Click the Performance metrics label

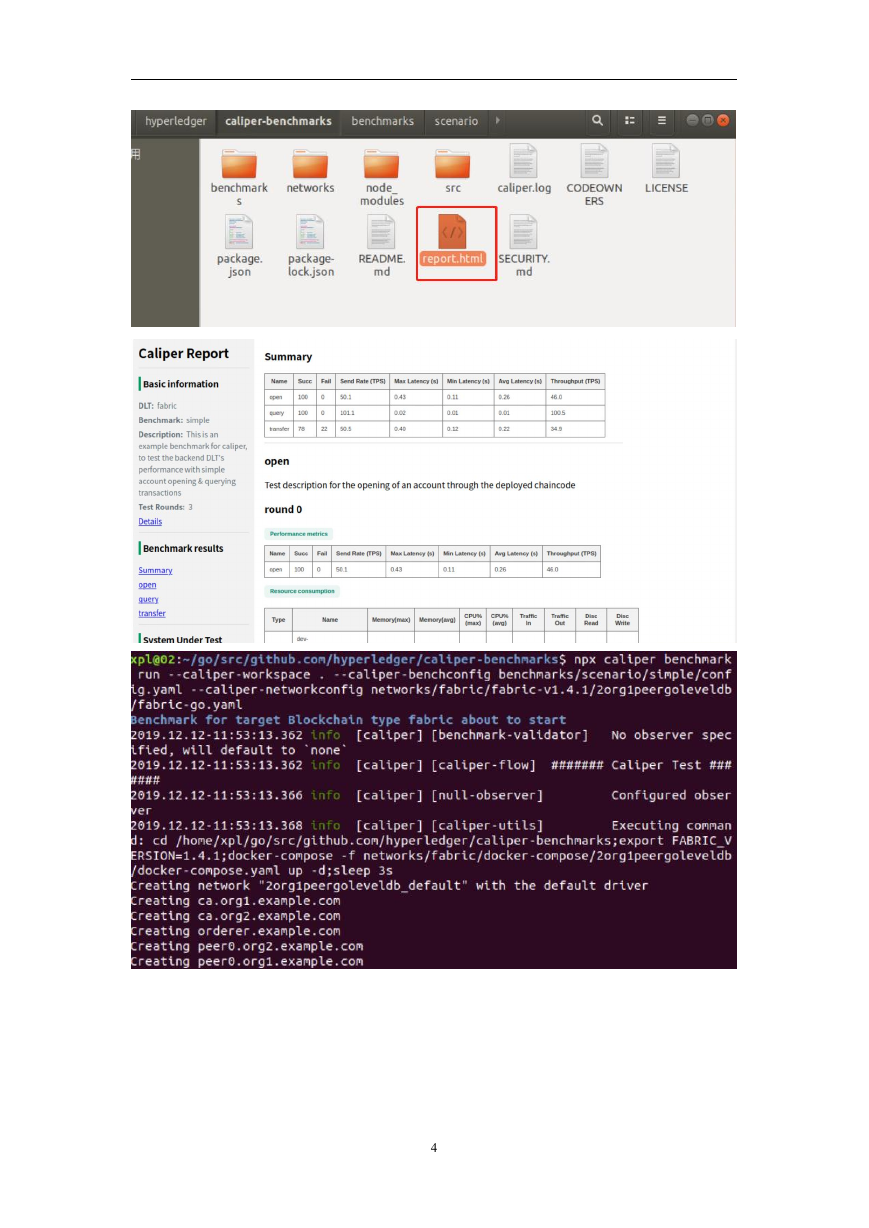click(x=297, y=534)
